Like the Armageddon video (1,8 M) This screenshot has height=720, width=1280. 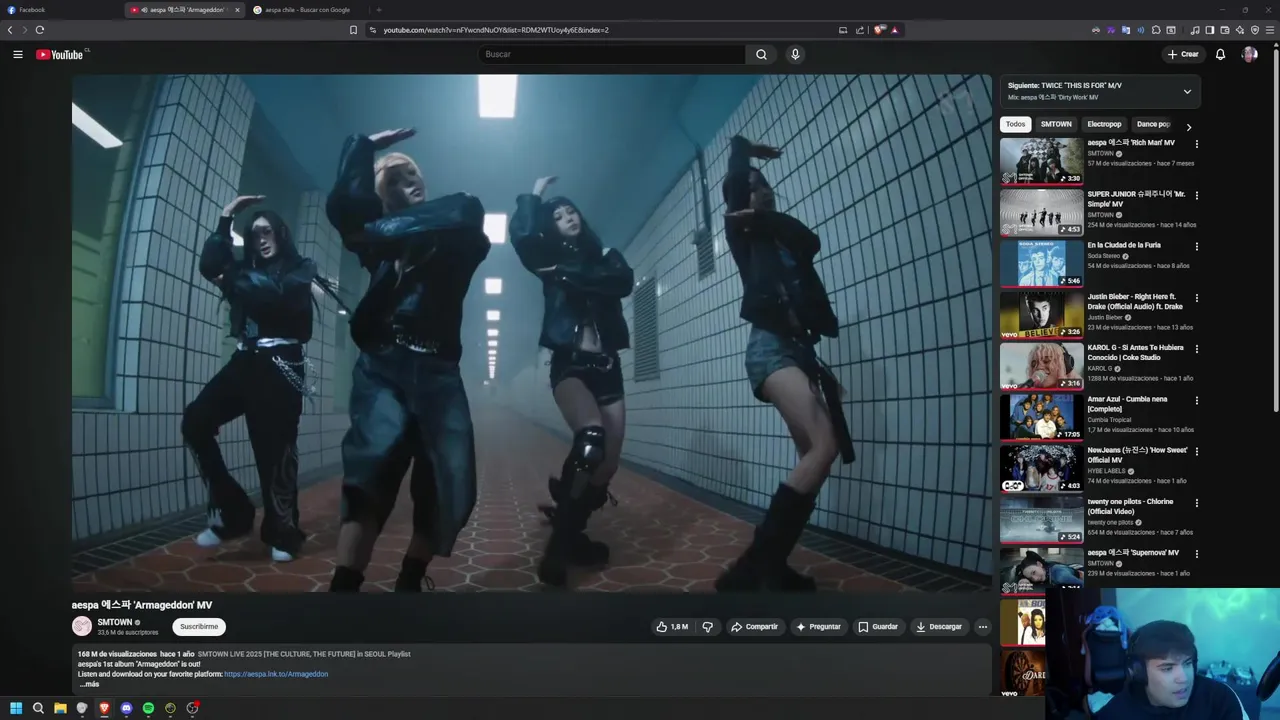[x=672, y=627]
